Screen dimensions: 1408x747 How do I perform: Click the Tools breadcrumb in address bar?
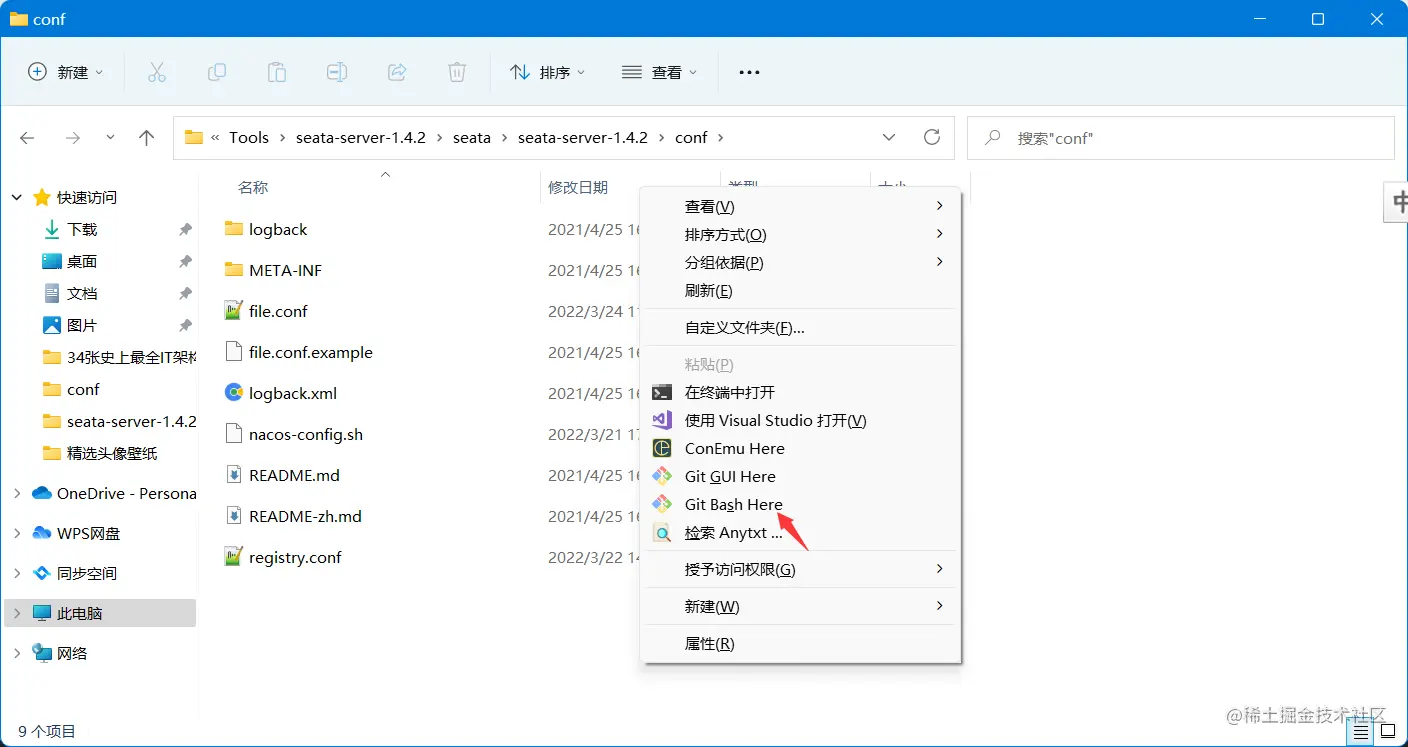(x=249, y=137)
